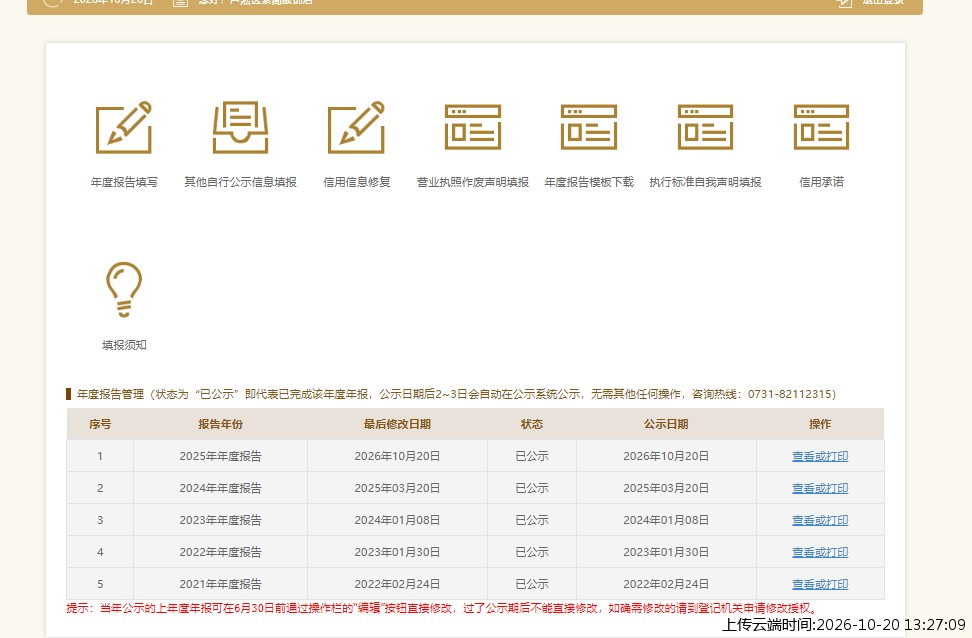
Task: Select the 2021年年度报告 cell
Action: pos(220,584)
